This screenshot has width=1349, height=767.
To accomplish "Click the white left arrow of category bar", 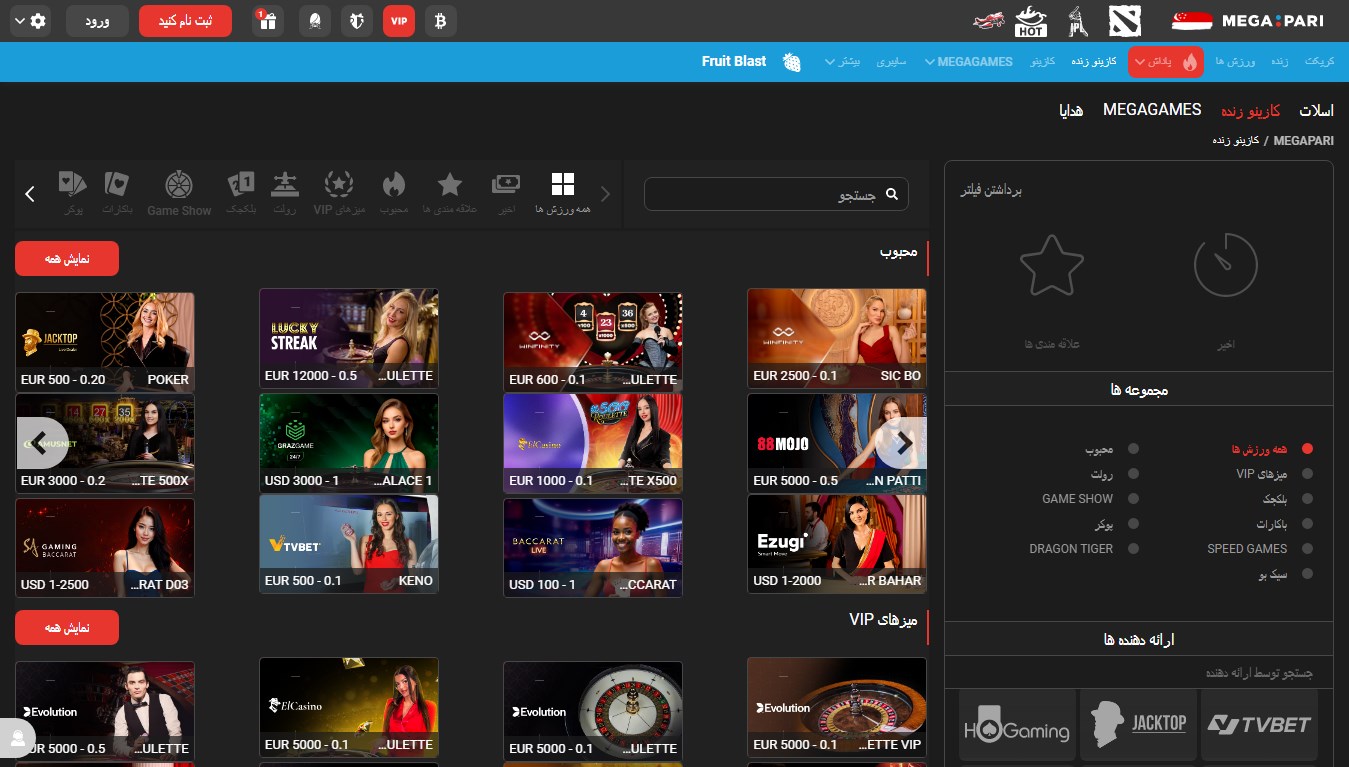I will coord(30,194).
